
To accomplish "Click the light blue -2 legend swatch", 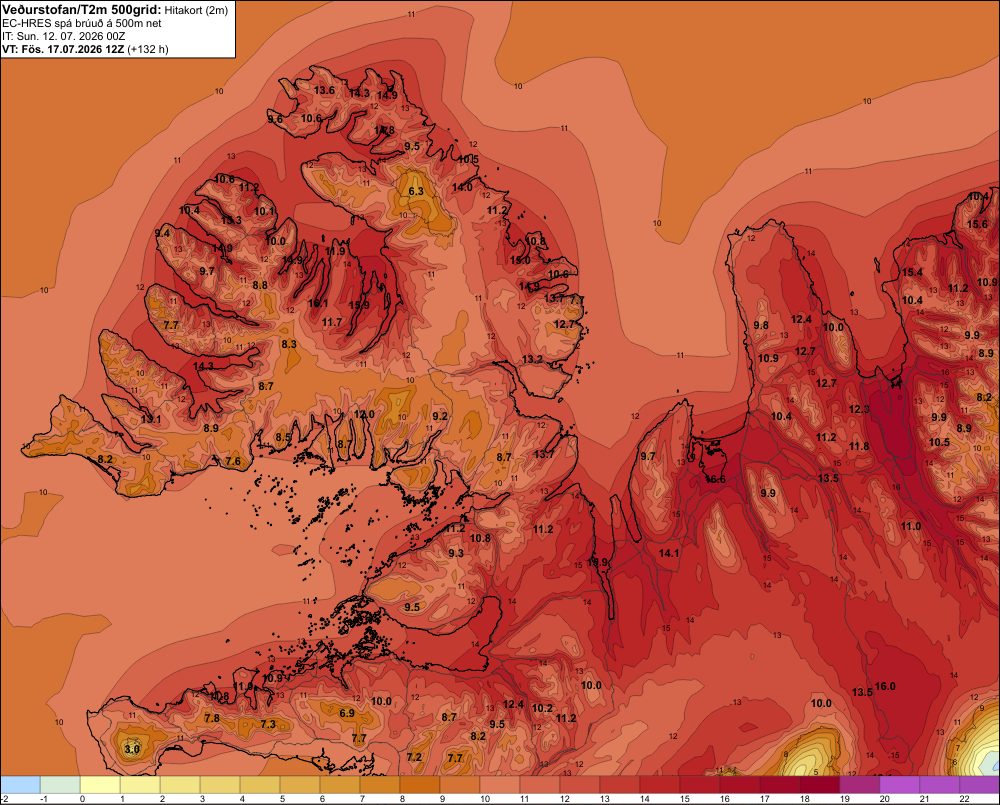I will coord(20,785).
